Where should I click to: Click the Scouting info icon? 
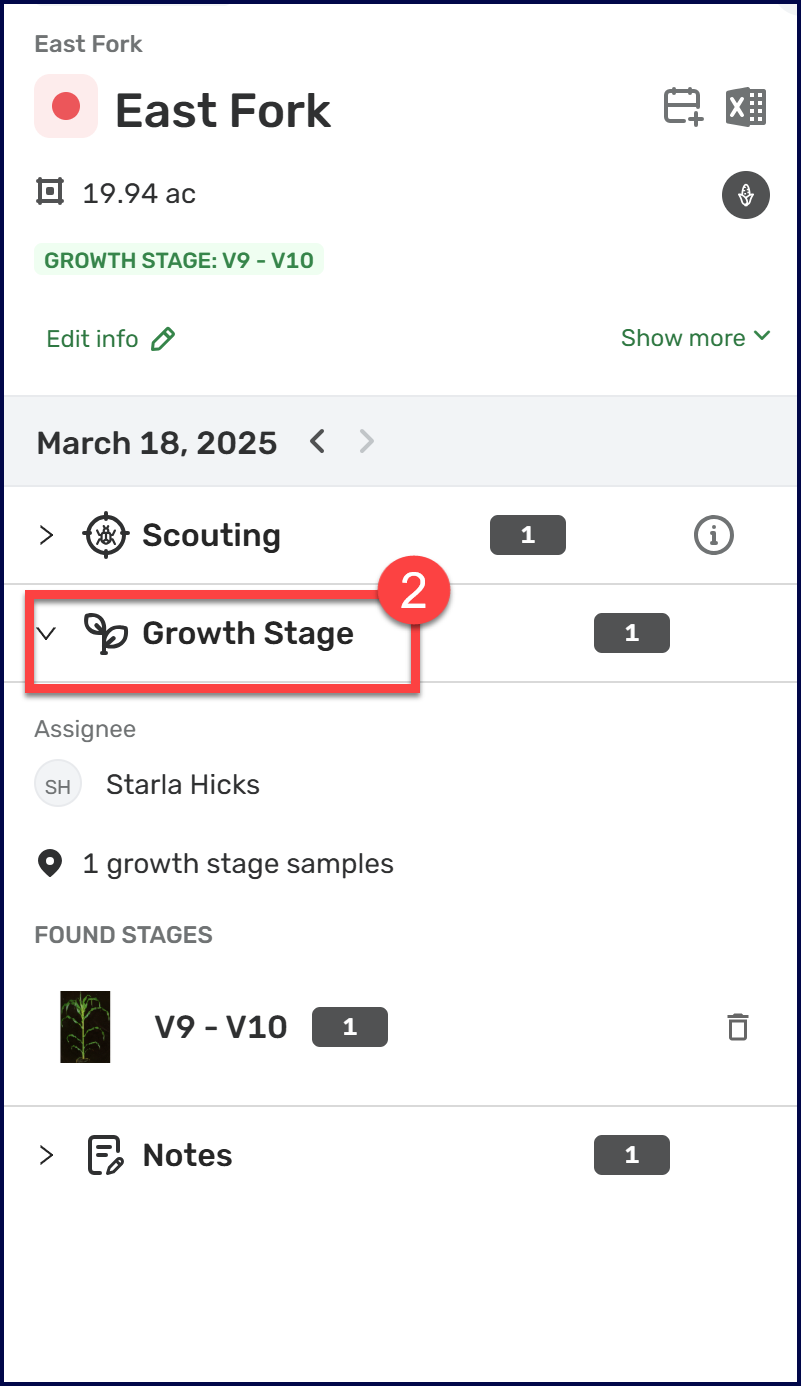click(x=713, y=536)
